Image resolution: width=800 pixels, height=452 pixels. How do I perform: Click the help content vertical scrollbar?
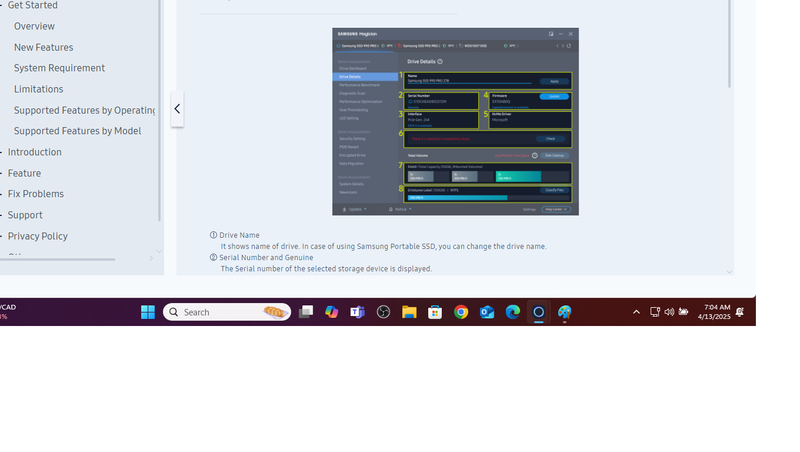729,43
